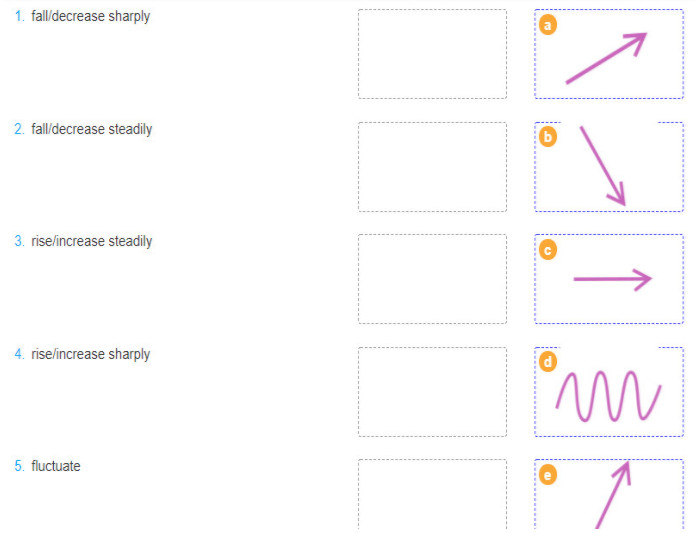Click the 'fluctuate' label
The height and width of the screenshot is (533, 695).
point(56,467)
